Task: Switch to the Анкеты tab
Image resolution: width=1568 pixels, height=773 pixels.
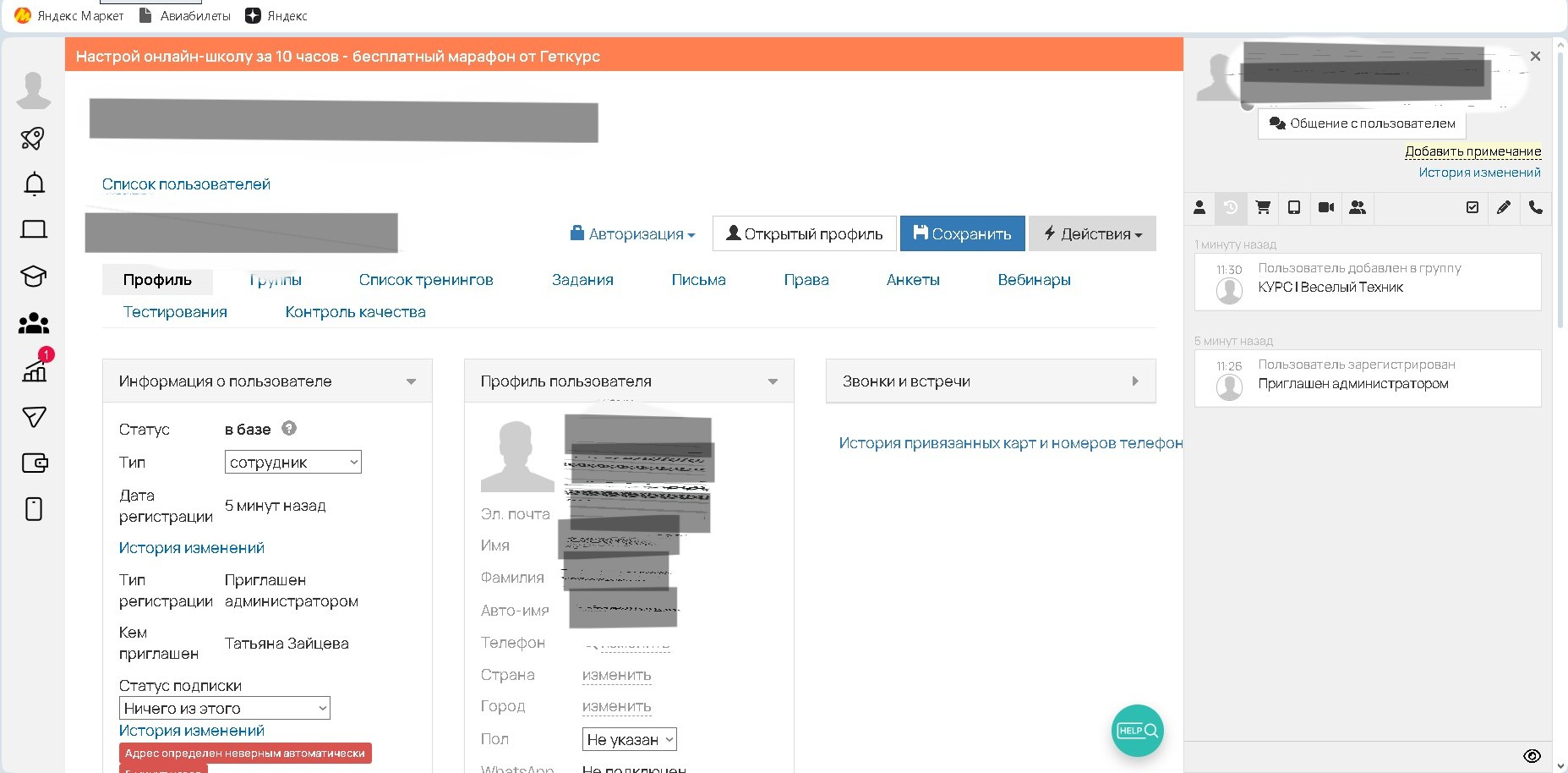Action: pos(913,280)
